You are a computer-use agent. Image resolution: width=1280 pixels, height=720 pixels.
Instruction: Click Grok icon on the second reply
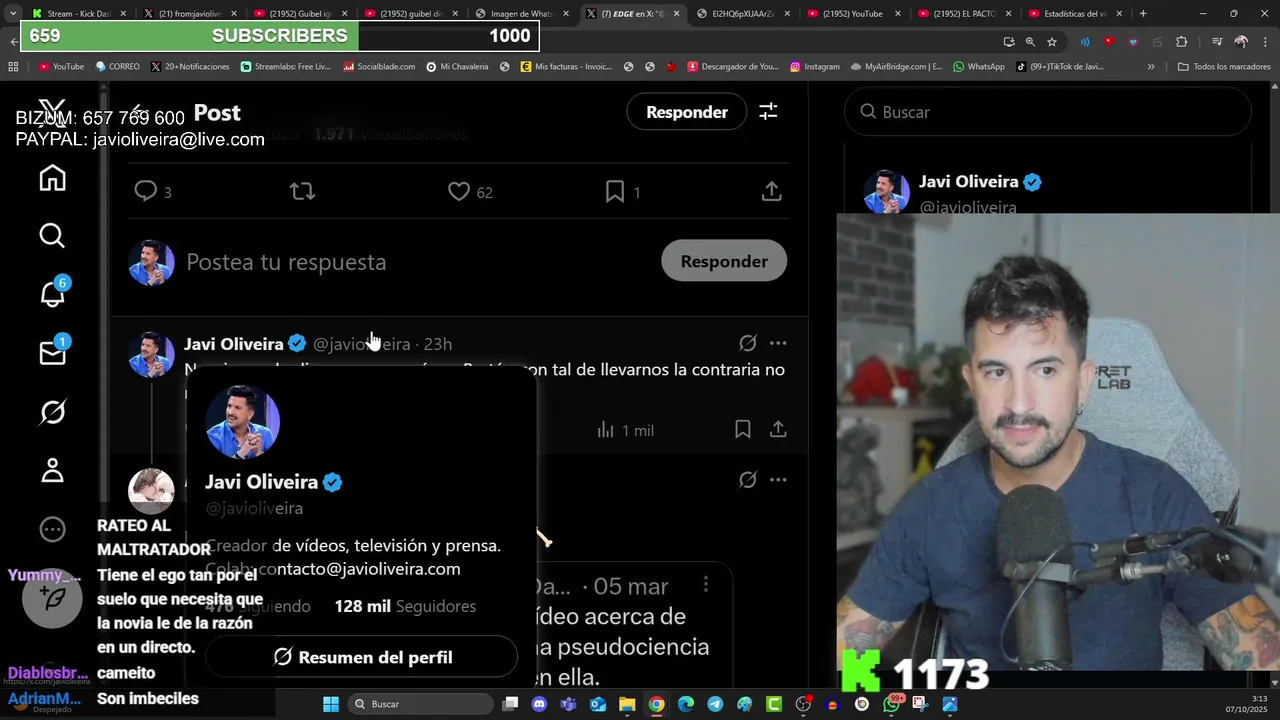[747, 480]
